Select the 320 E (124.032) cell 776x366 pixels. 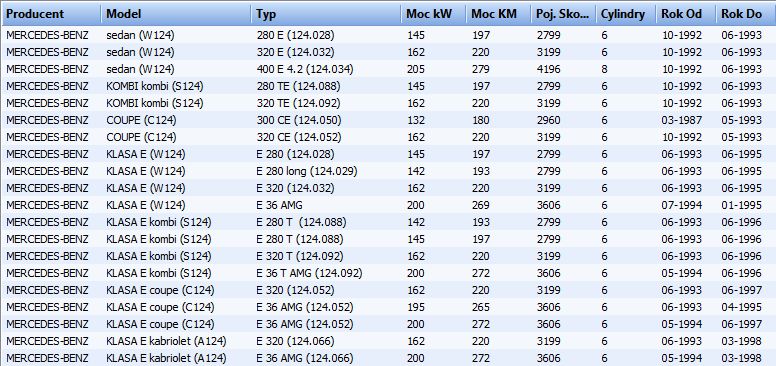[x=295, y=52]
